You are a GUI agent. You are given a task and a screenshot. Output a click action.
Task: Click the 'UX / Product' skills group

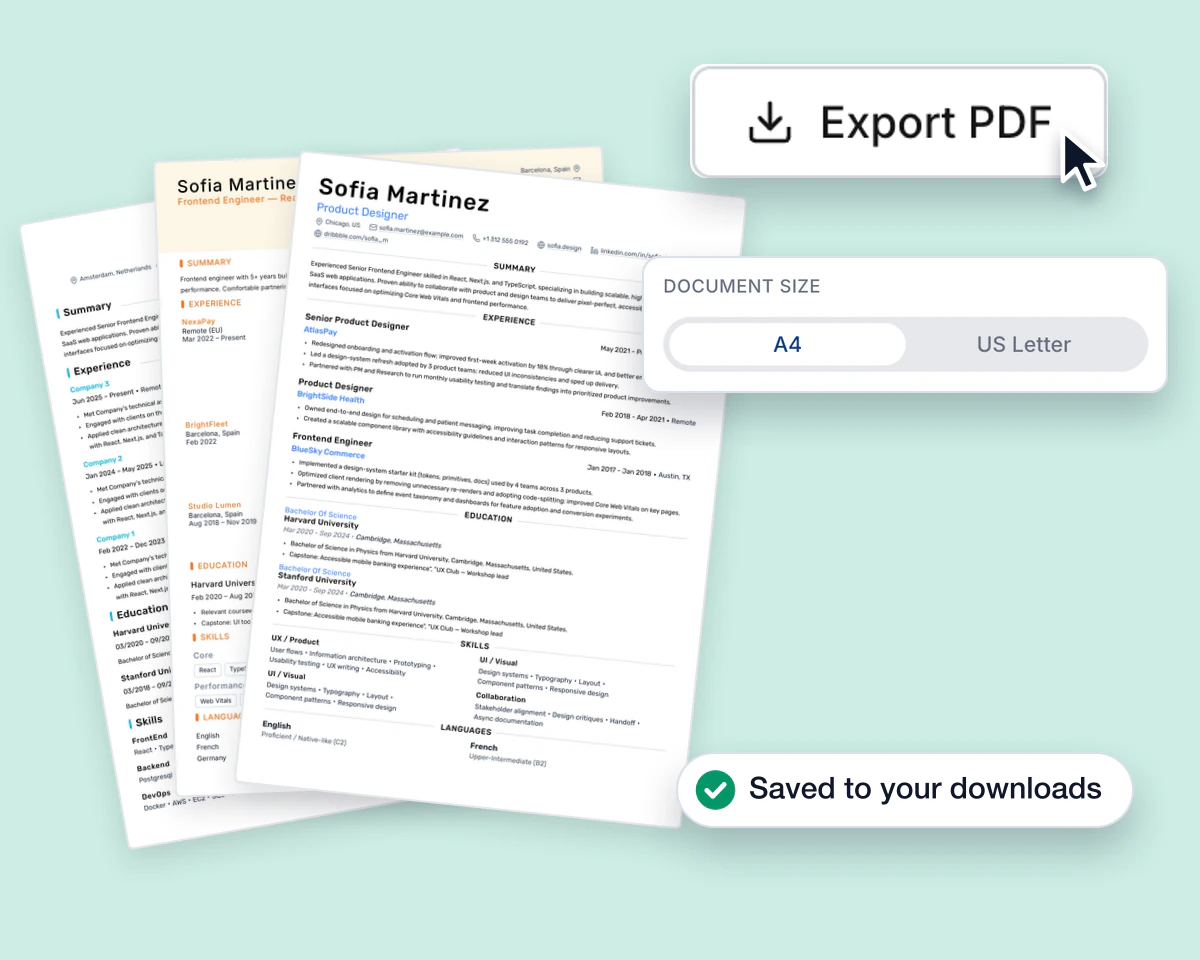295,640
